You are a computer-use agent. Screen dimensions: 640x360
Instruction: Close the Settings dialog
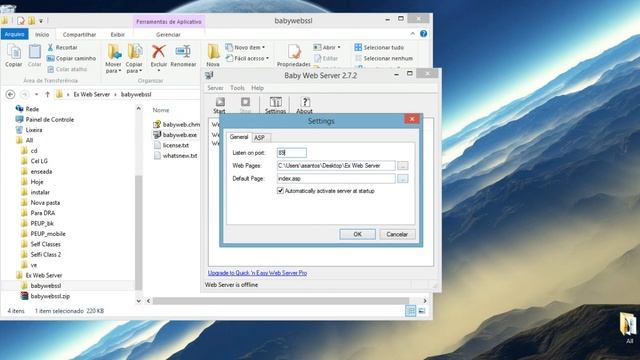[412, 119]
